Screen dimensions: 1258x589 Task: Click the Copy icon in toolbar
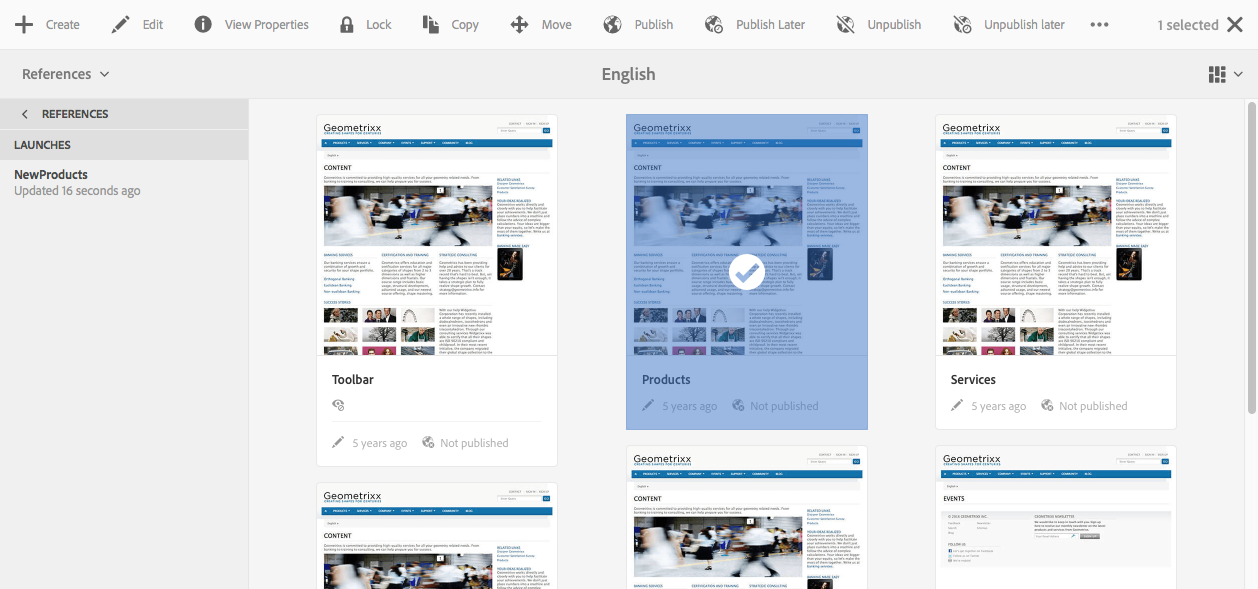[431, 24]
